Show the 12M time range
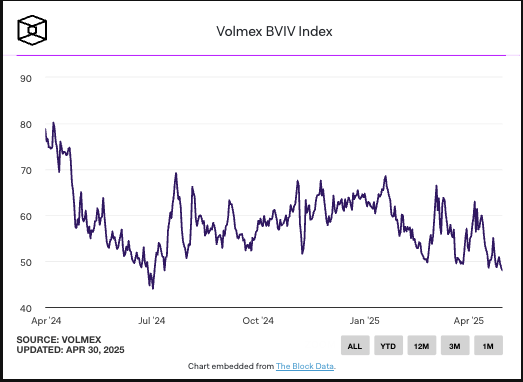 click(x=422, y=346)
